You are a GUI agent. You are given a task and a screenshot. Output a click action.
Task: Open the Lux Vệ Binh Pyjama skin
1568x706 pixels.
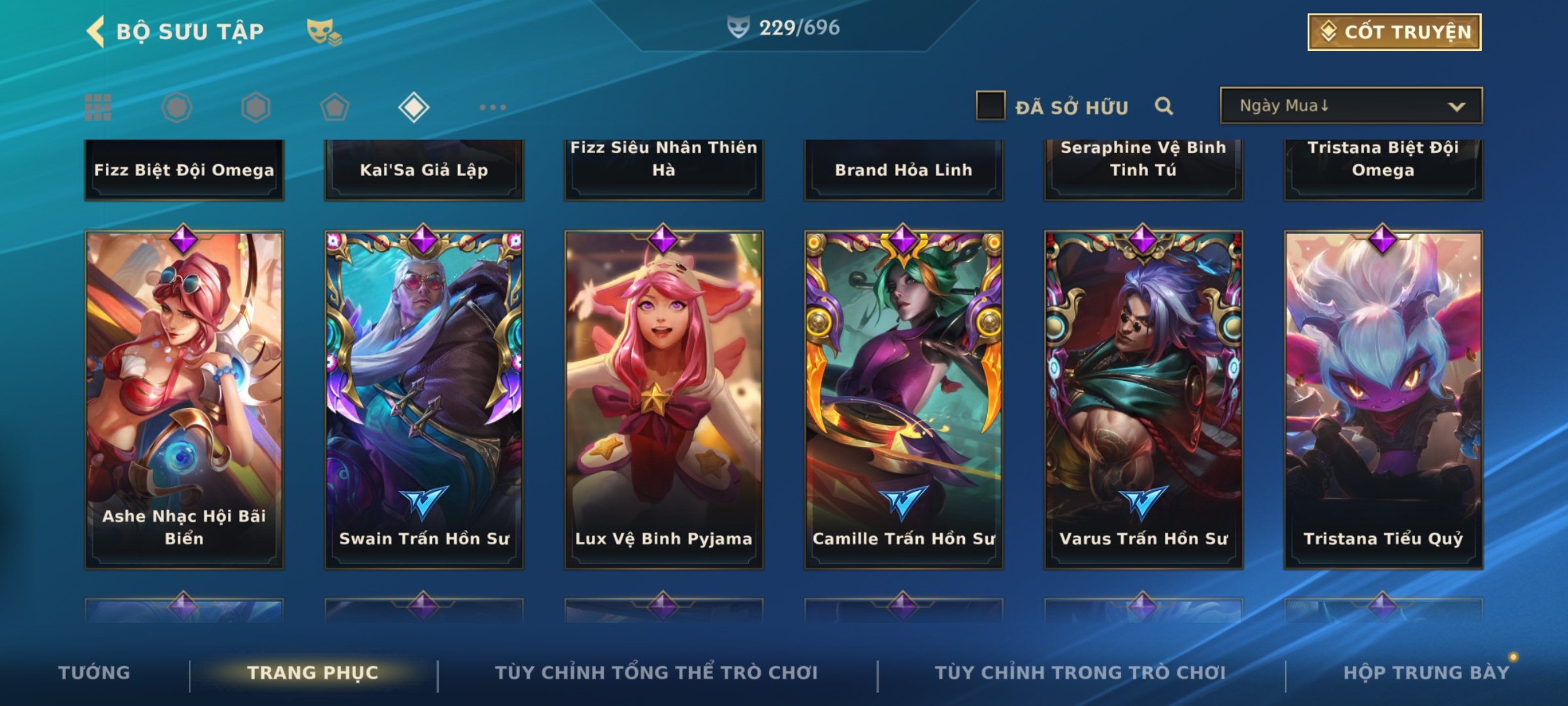(664, 399)
